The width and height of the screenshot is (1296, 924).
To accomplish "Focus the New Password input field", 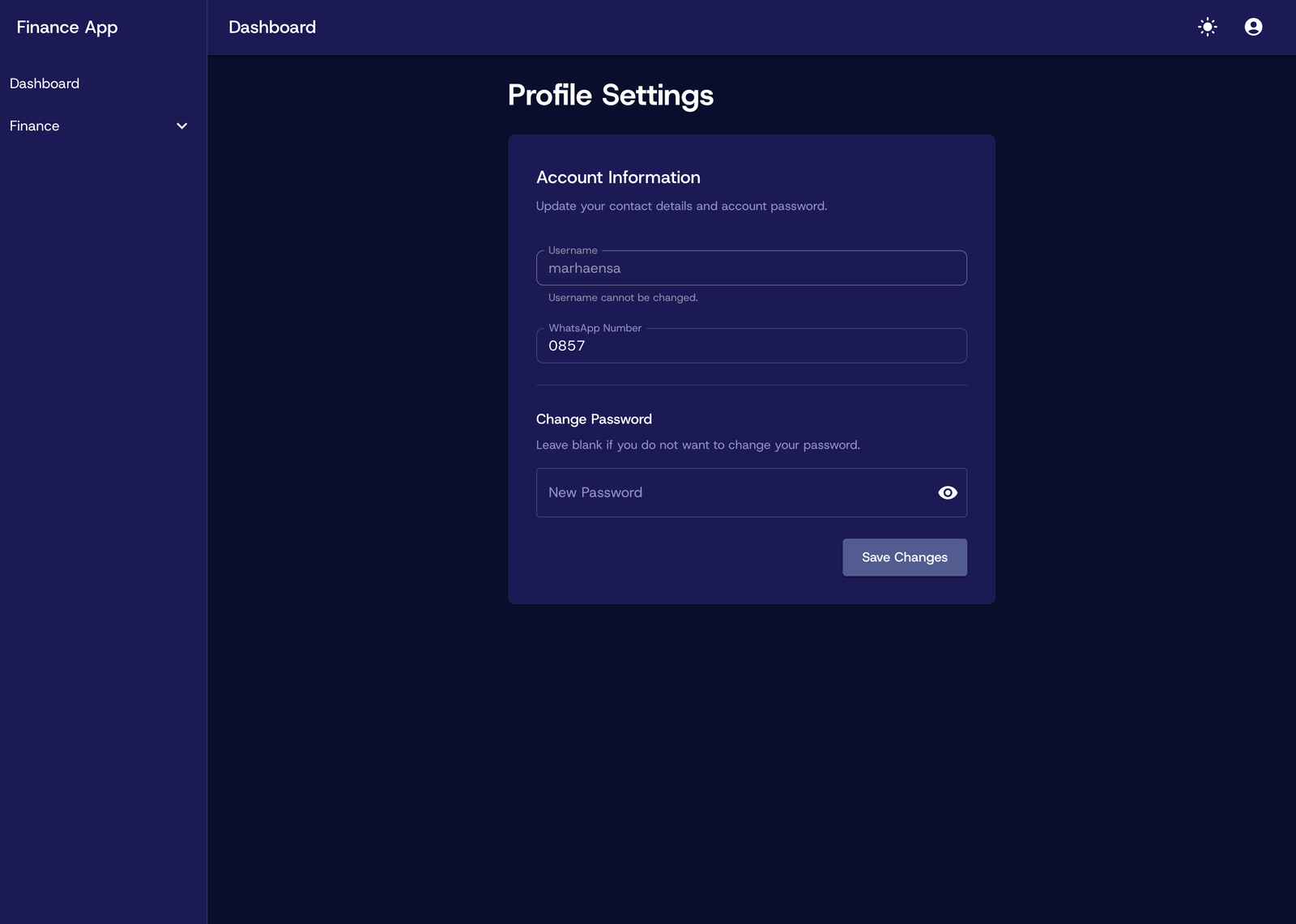I will [729, 492].
